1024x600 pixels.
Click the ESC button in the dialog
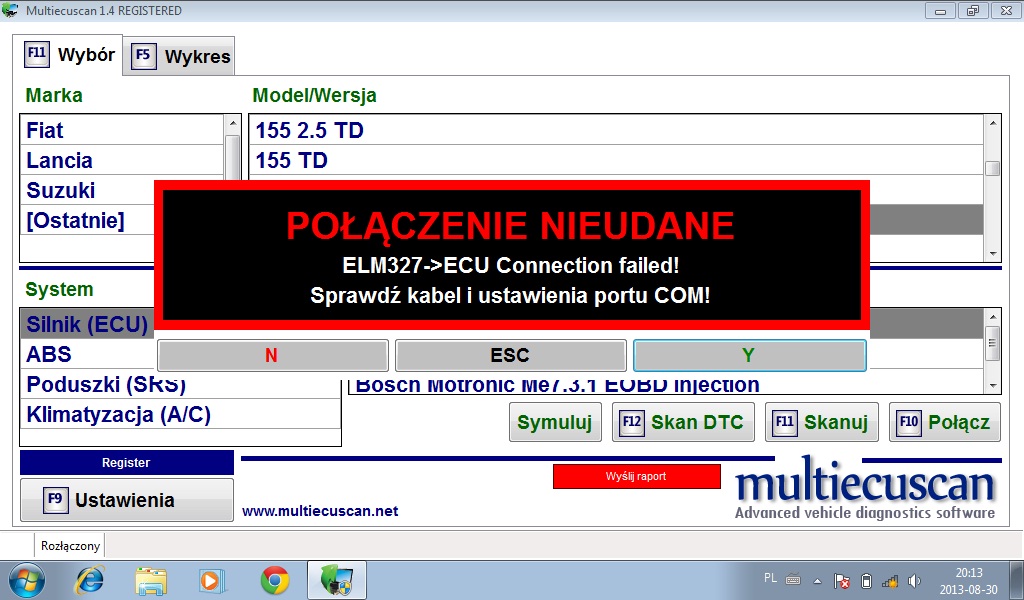(510, 355)
